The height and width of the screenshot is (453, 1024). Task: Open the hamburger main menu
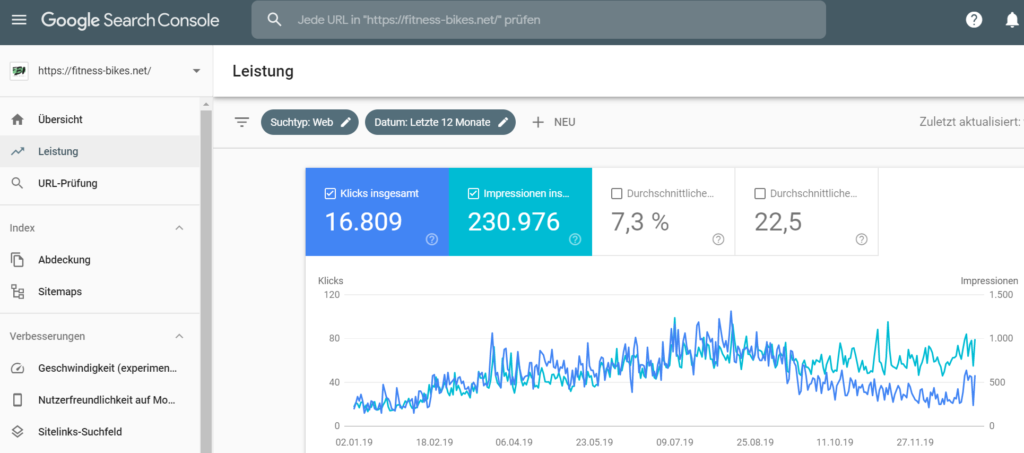click(x=19, y=20)
